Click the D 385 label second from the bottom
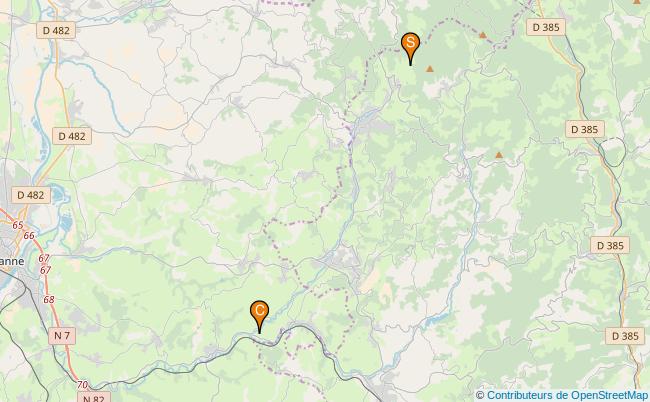Screen dimensions: 650x402 [610, 245]
